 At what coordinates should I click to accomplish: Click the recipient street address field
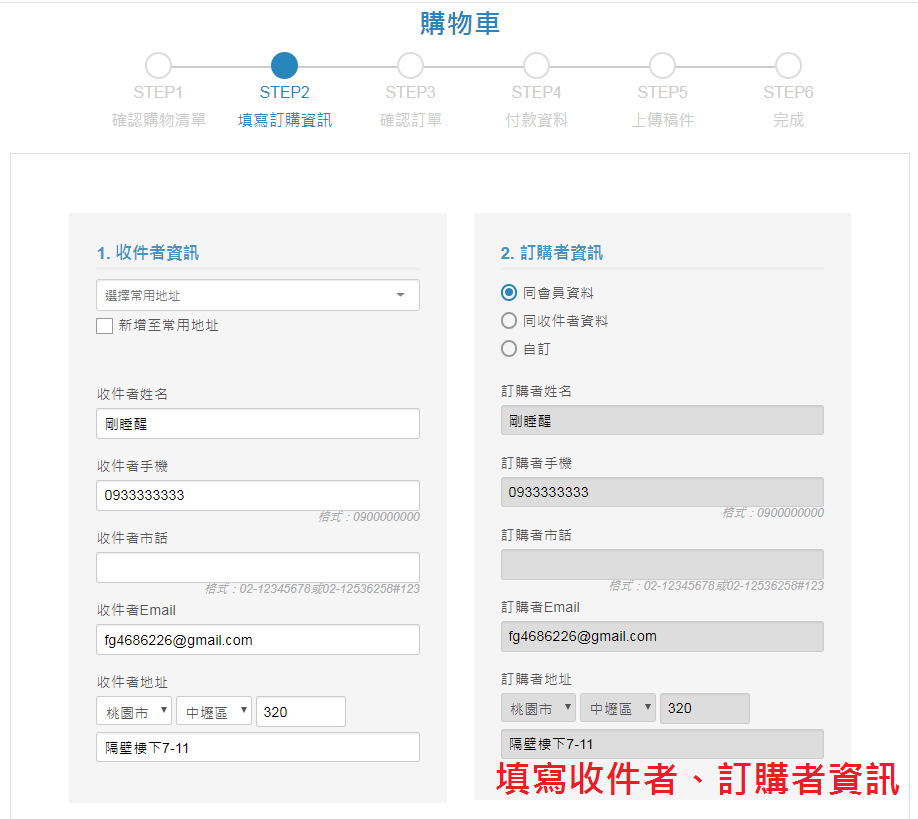click(x=257, y=747)
